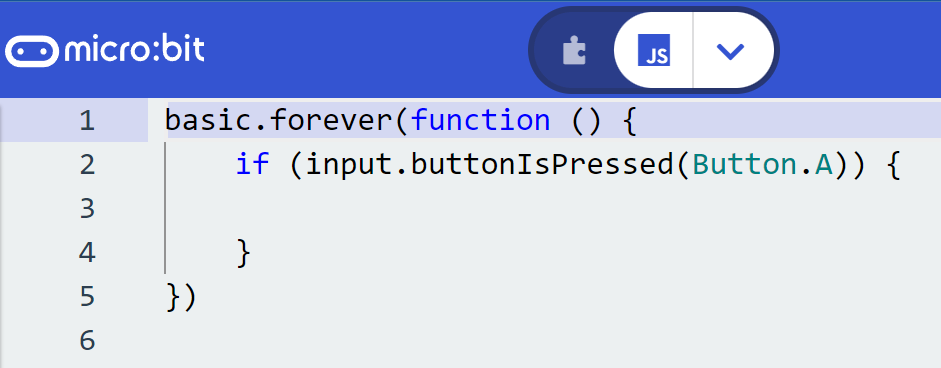Image resolution: width=941 pixels, height=368 pixels.
Task: Select line number 1 in gutter
Action: pyautogui.click(x=87, y=121)
